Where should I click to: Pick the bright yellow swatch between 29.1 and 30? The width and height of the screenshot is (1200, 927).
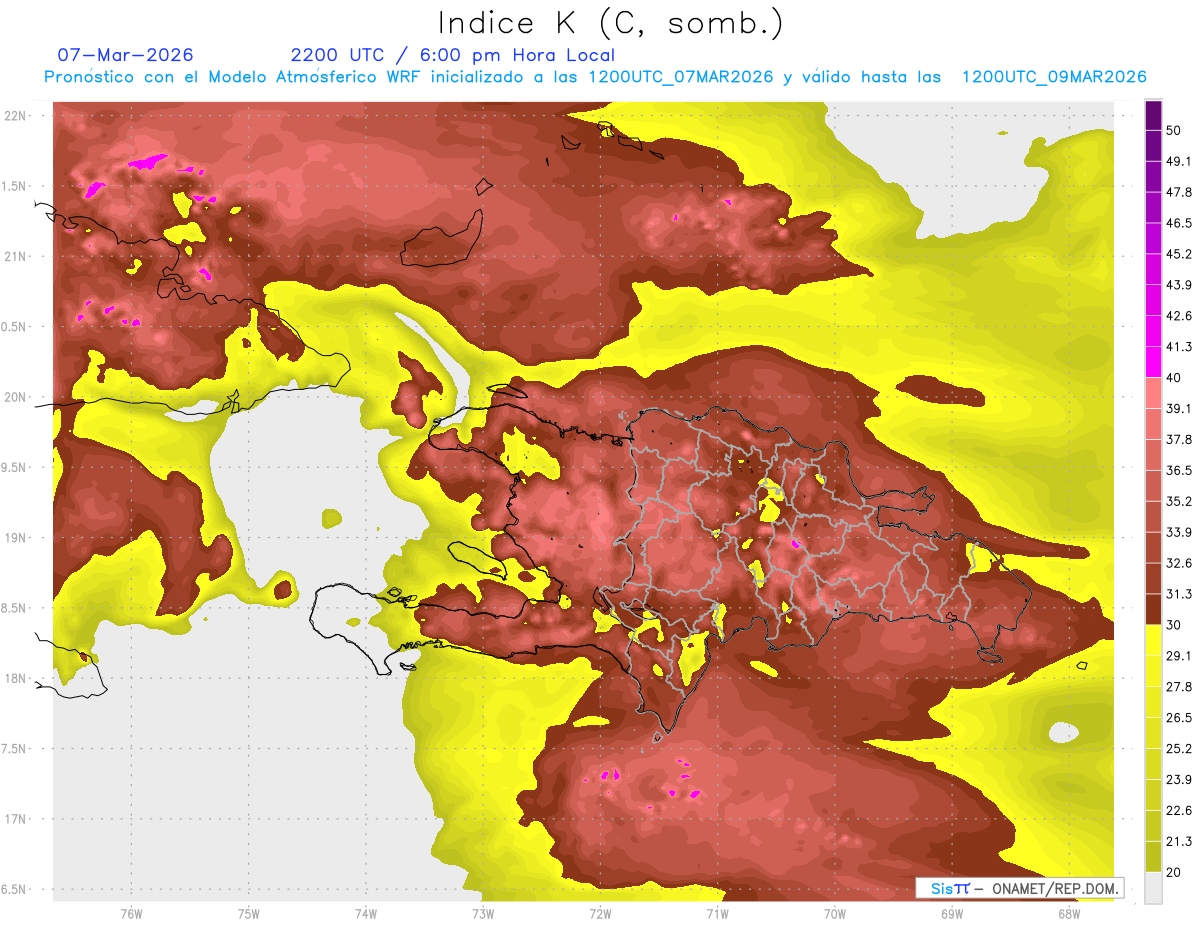click(1153, 640)
